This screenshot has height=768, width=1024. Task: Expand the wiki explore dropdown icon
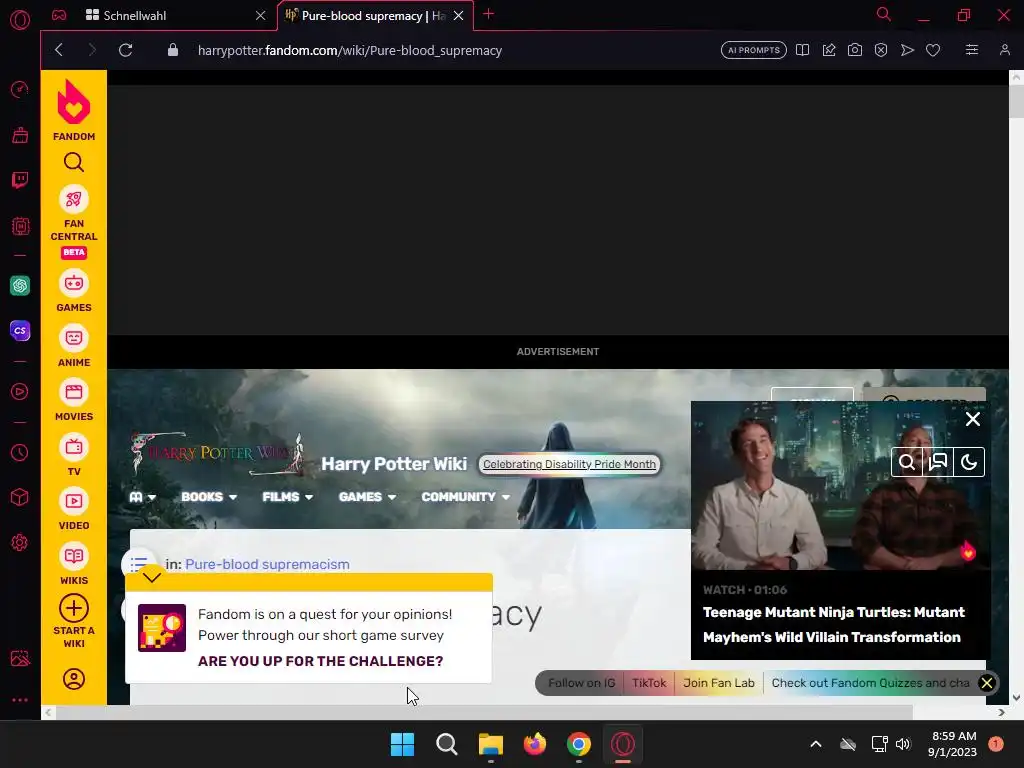click(142, 497)
